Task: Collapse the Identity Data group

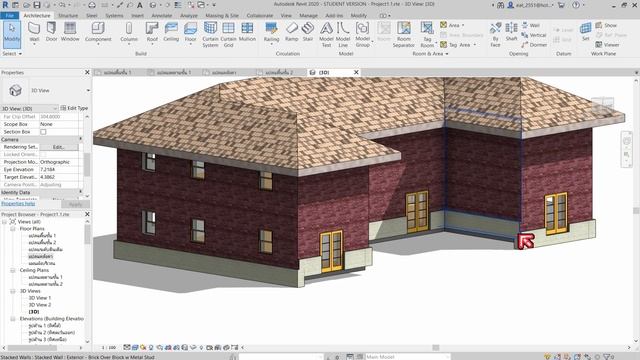Action: (x=80, y=192)
